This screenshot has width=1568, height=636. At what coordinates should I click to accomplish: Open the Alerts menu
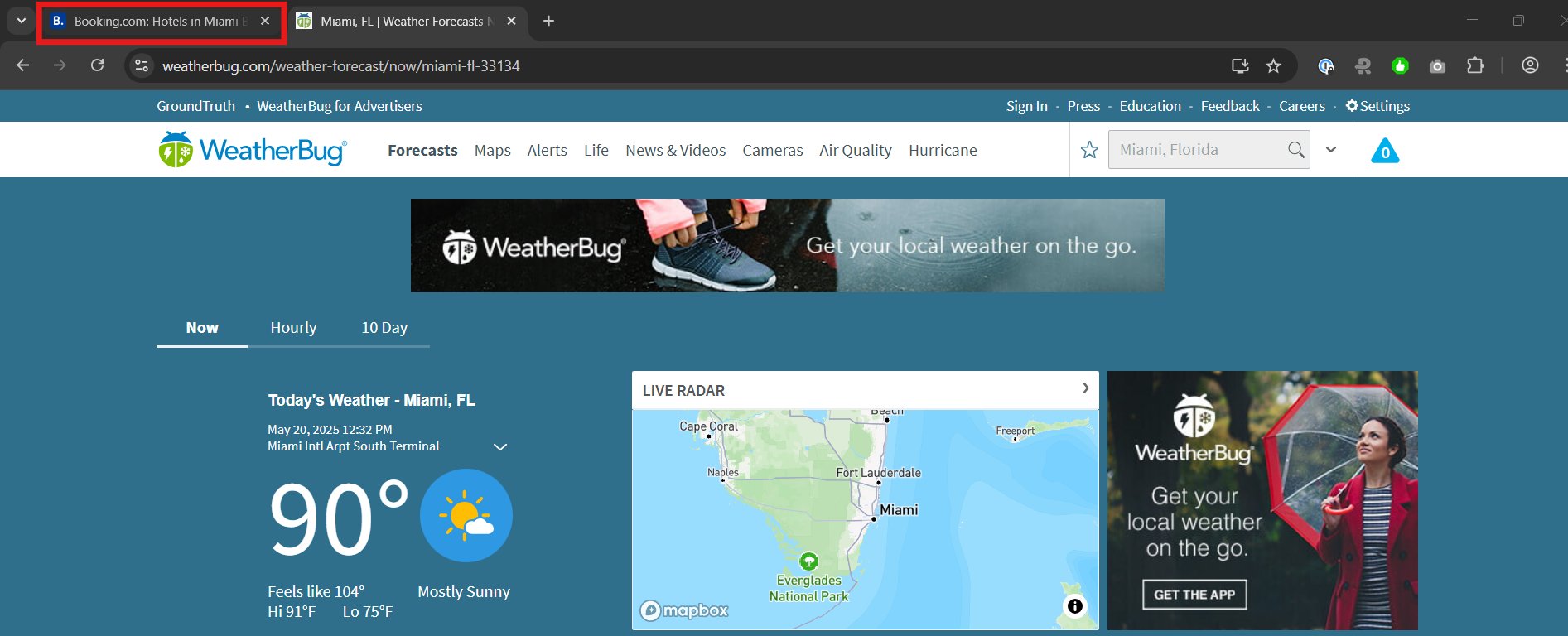pos(547,150)
